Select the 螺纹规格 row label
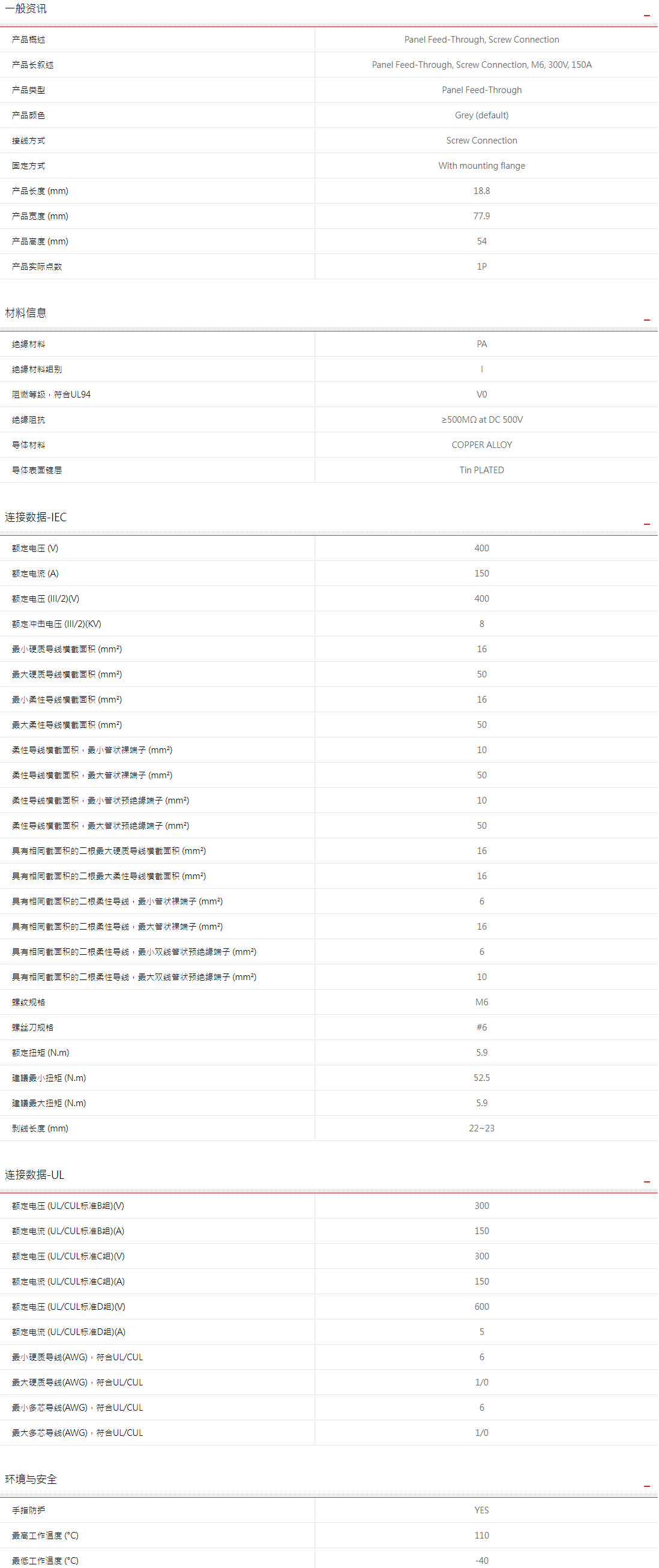The width and height of the screenshot is (659, 1568). (x=29, y=1002)
